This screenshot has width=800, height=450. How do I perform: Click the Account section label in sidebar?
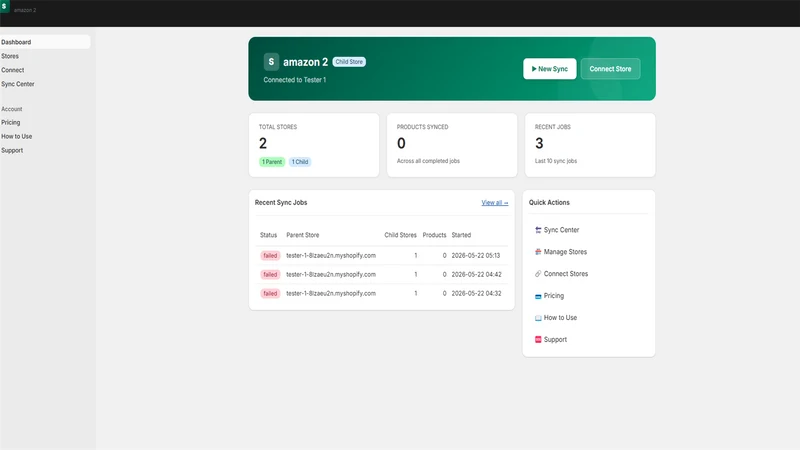[x=11, y=109]
